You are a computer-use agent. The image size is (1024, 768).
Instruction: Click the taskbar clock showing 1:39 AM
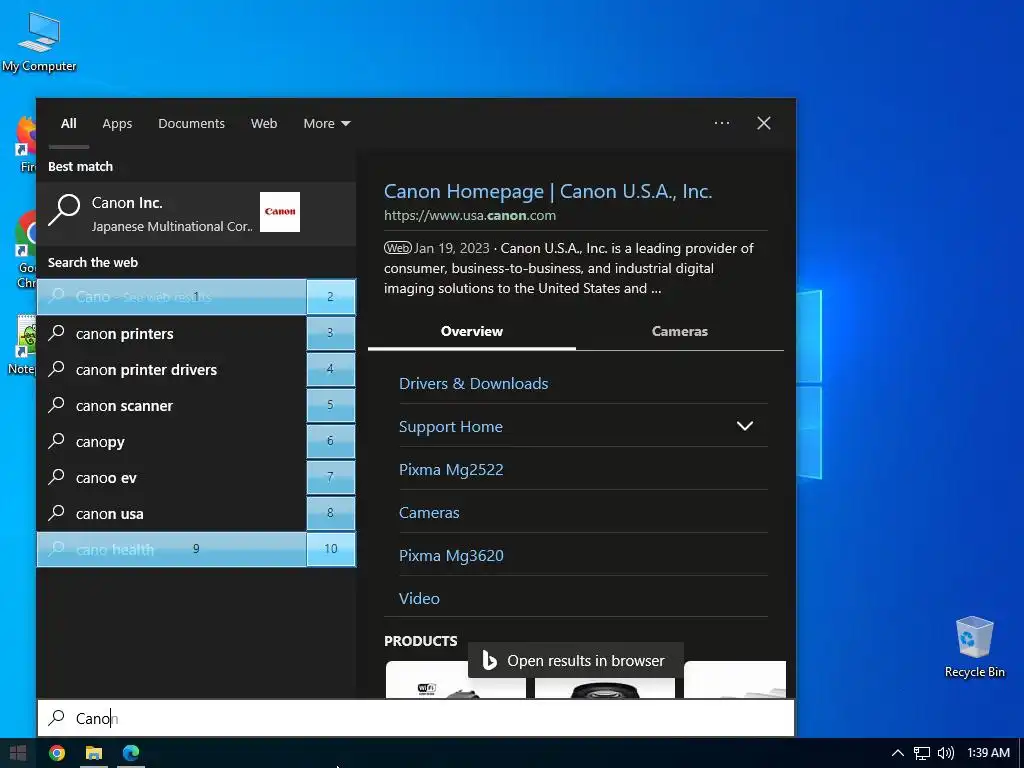(988, 753)
